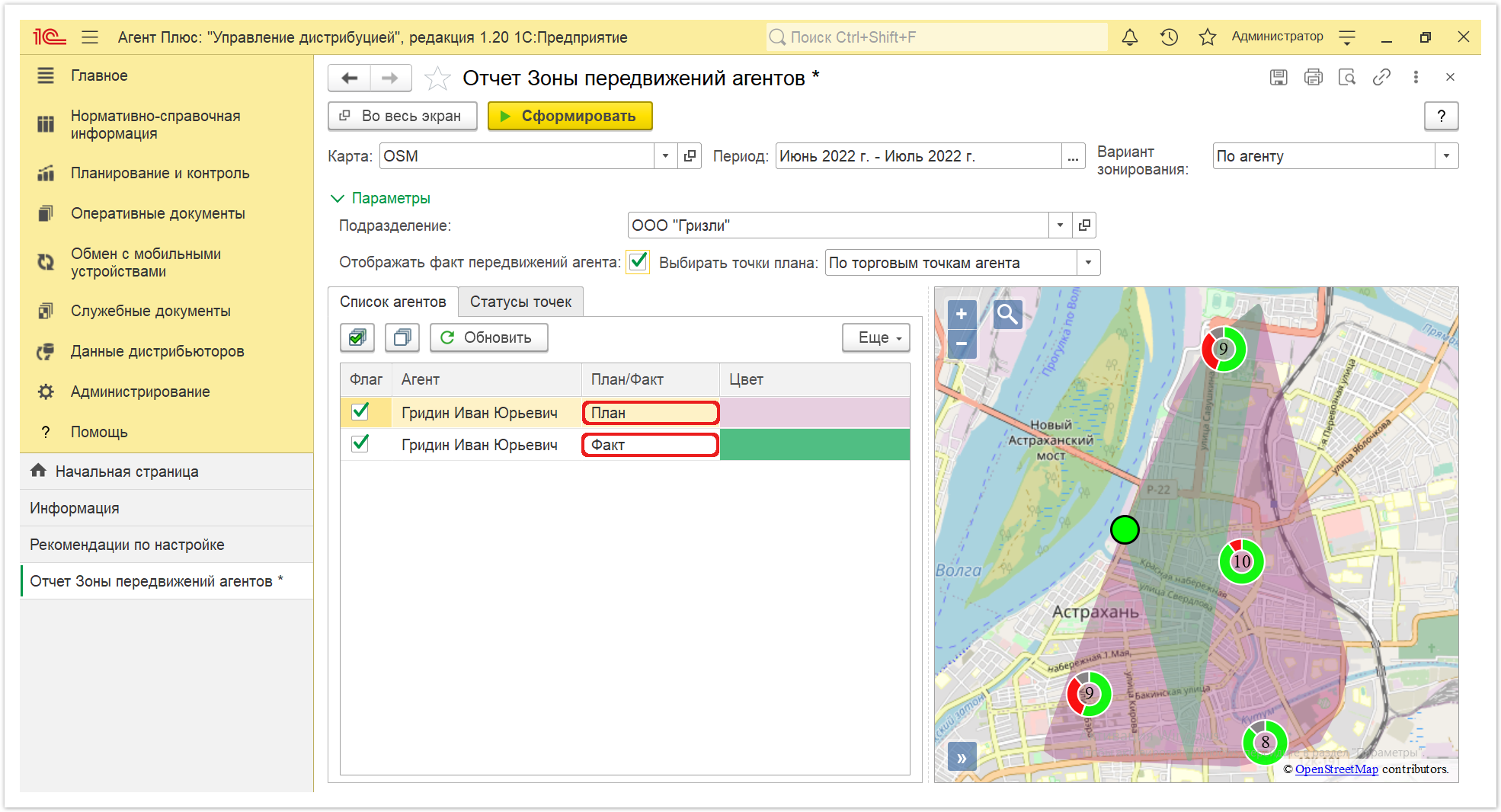
Task: Open Планирование и контроль section
Action: [160, 173]
